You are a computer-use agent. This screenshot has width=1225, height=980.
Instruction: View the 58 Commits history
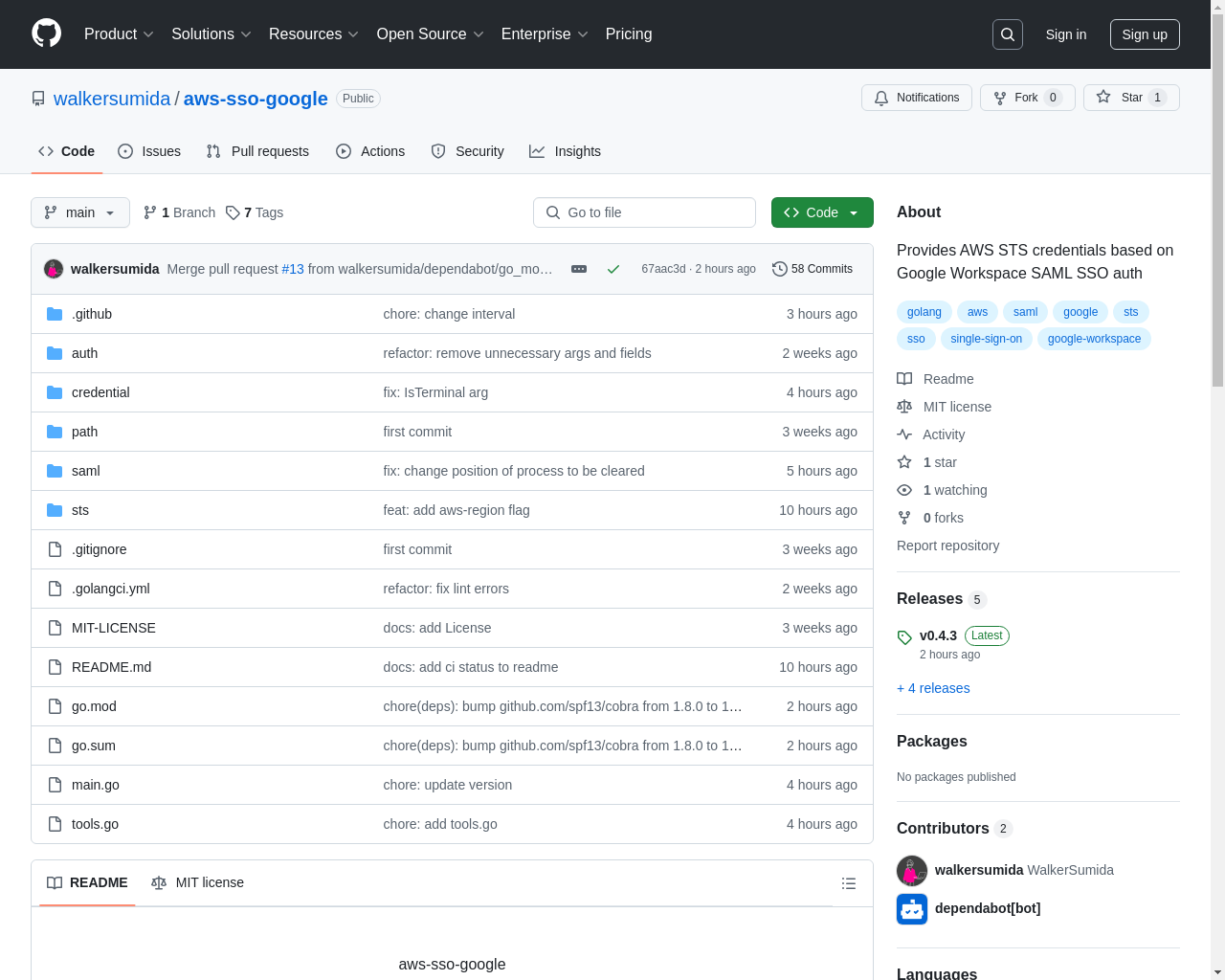(813, 269)
